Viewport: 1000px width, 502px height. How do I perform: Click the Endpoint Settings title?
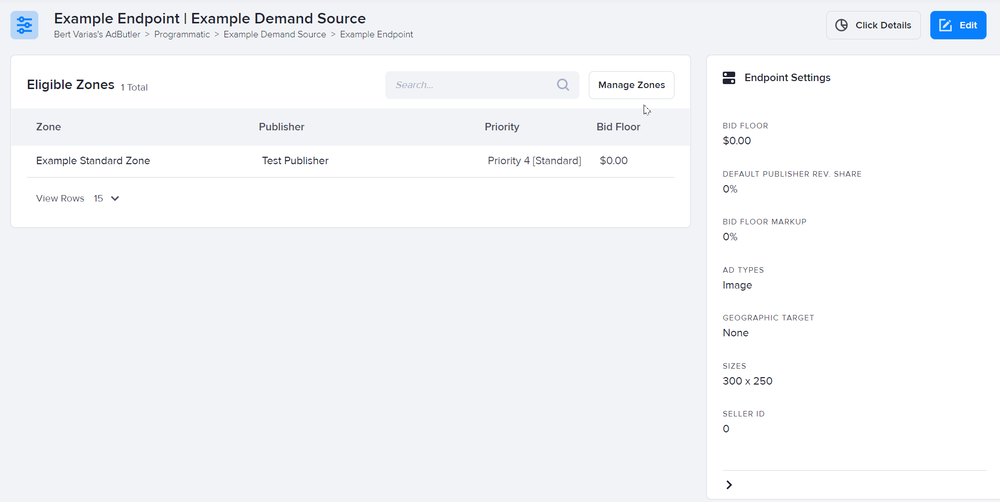click(788, 78)
